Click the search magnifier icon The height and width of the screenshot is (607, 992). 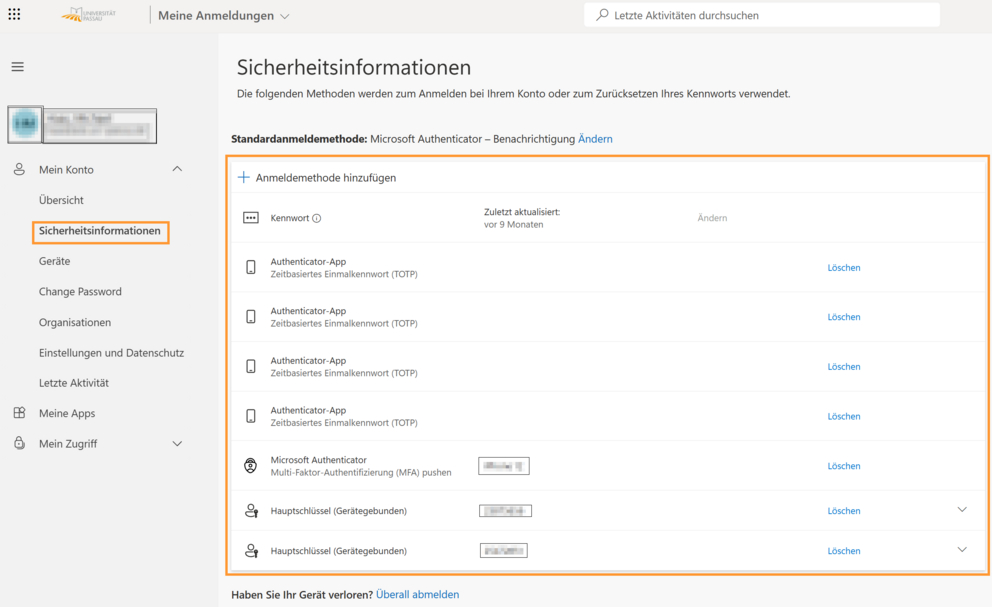pos(599,14)
